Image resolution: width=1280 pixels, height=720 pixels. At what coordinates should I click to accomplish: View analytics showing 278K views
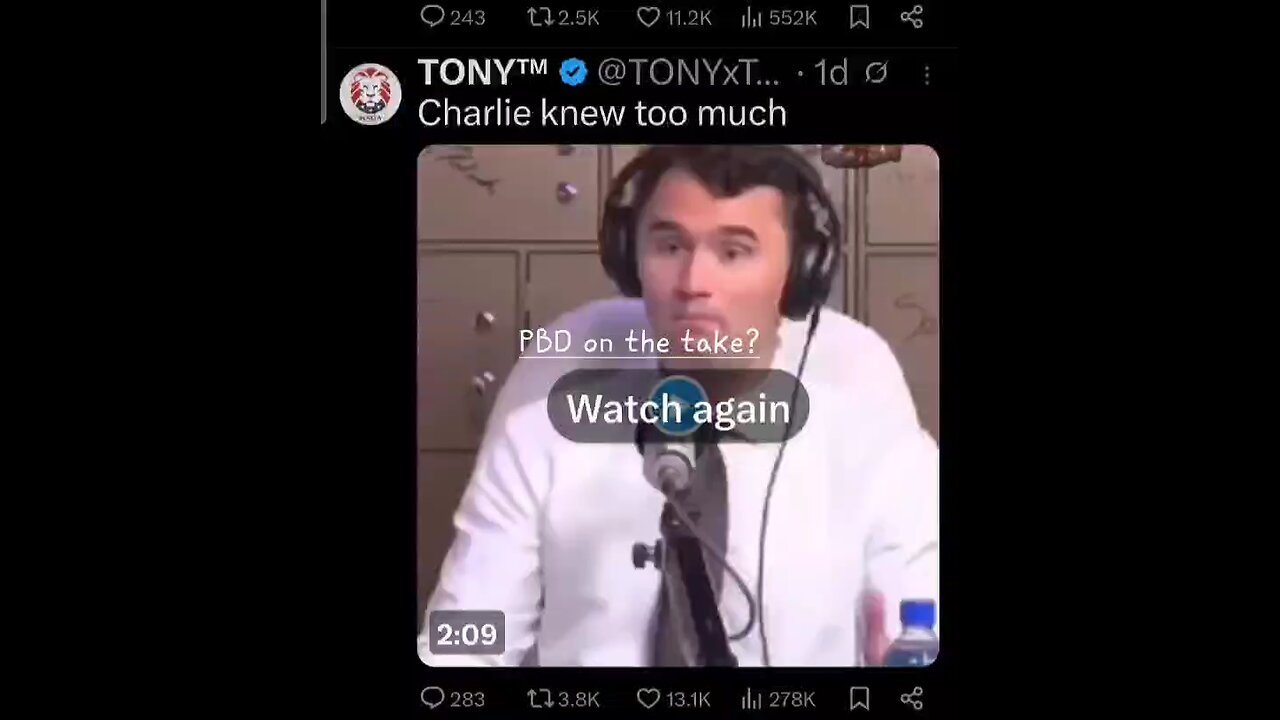[x=778, y=698]
